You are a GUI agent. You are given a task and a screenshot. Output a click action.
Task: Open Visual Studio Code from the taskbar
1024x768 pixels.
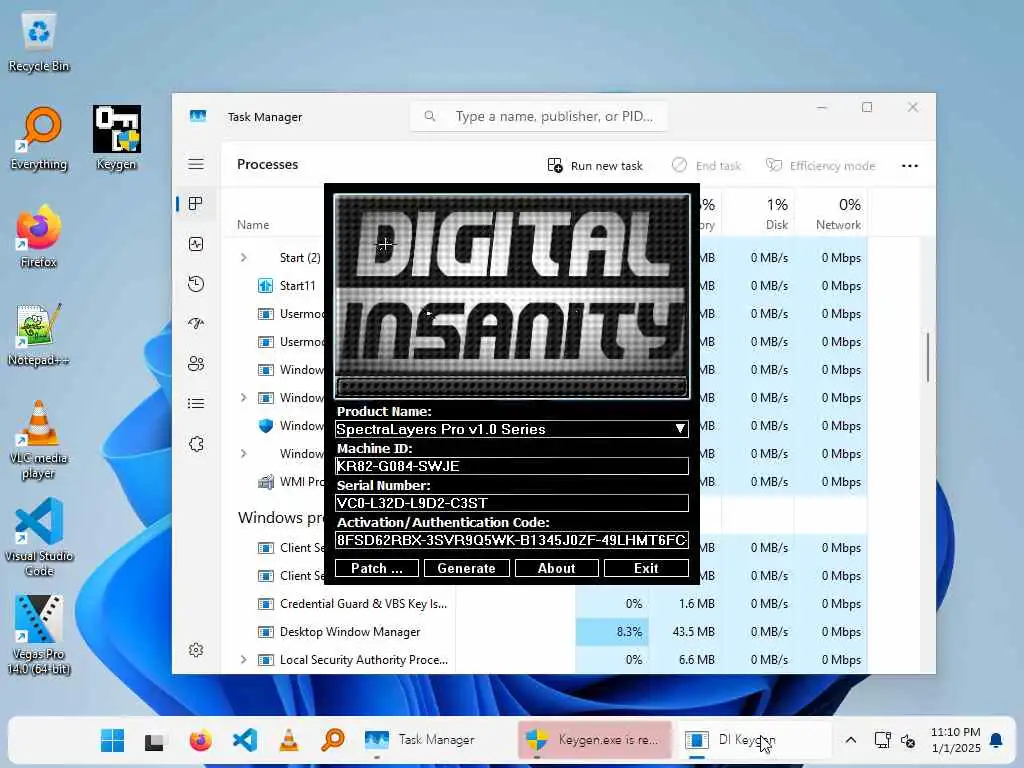click(245, 741)
